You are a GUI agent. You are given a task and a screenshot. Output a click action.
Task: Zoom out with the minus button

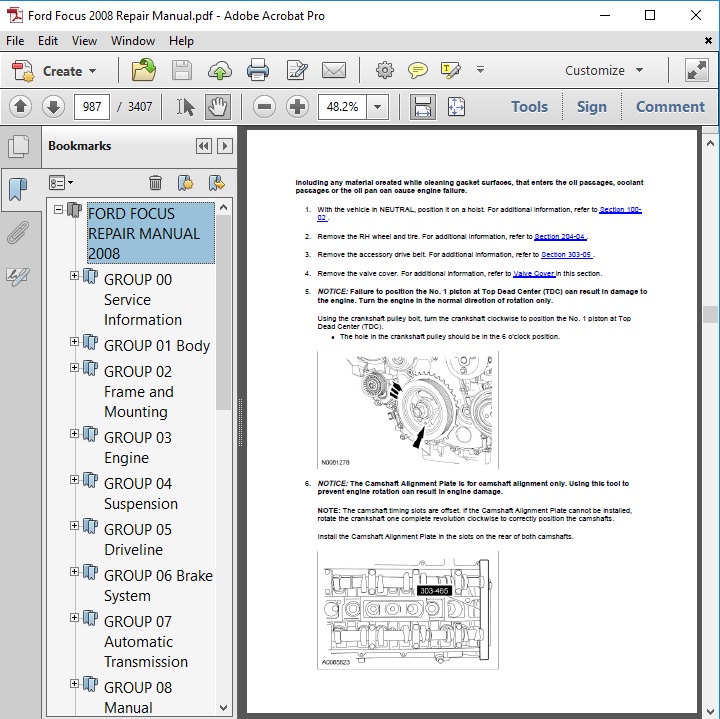point(264,107)
